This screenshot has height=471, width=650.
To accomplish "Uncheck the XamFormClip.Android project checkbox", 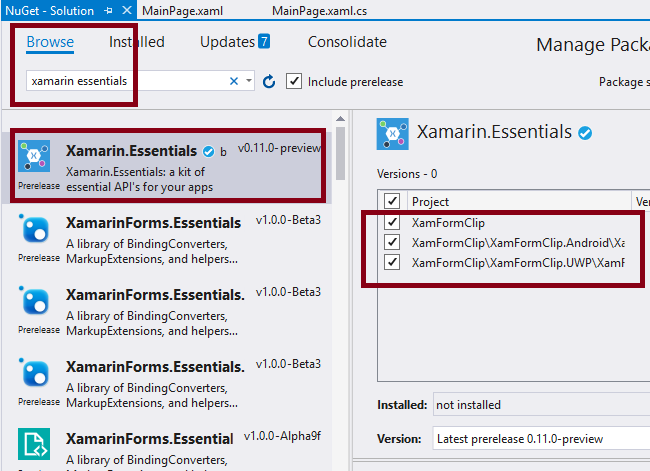I will [x=392, y=242].
